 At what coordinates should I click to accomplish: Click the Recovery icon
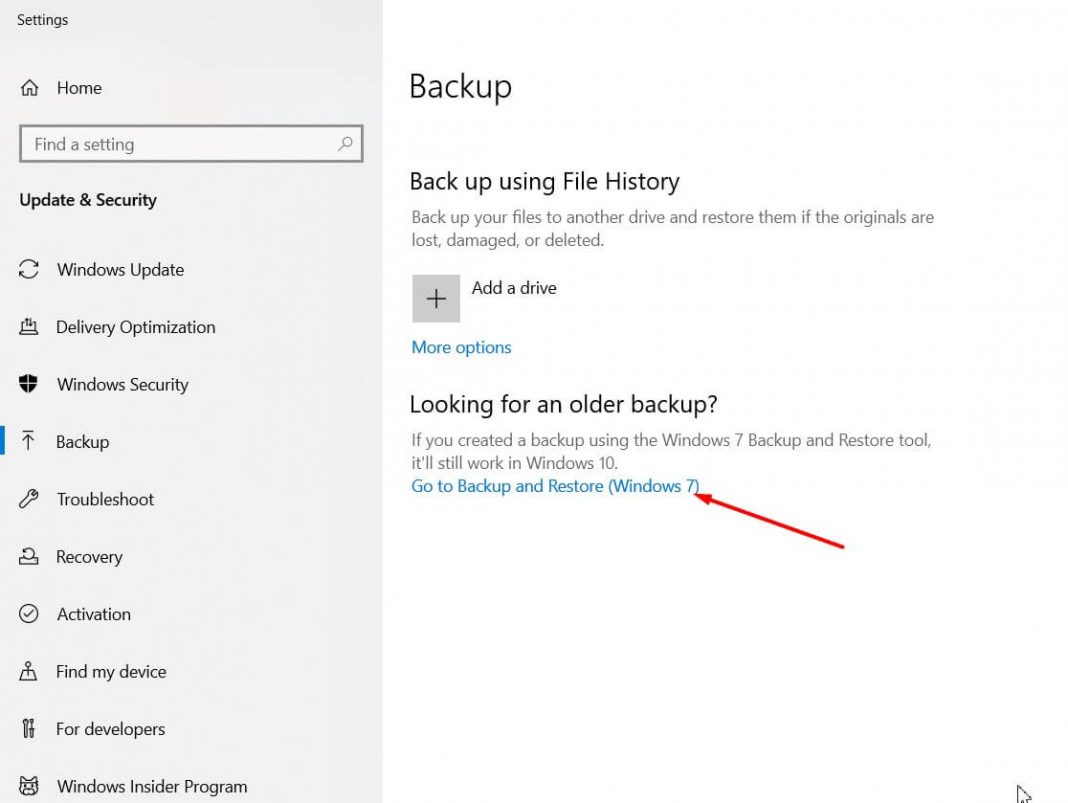[x=29, y=556]
